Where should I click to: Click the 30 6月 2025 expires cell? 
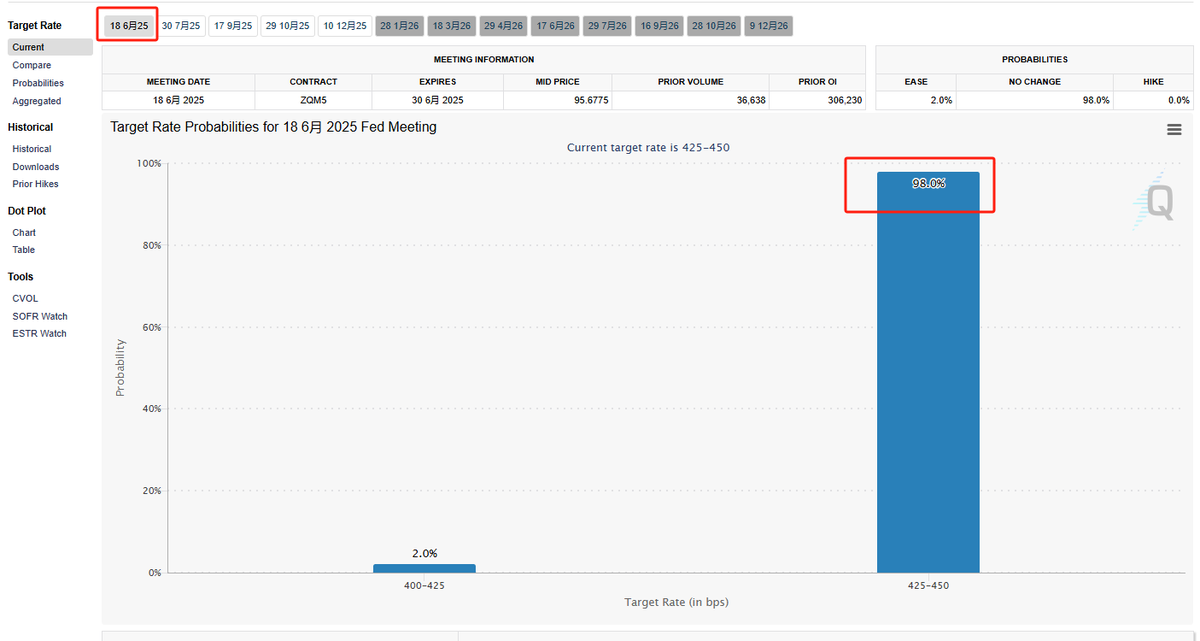[x=437, y=100]
